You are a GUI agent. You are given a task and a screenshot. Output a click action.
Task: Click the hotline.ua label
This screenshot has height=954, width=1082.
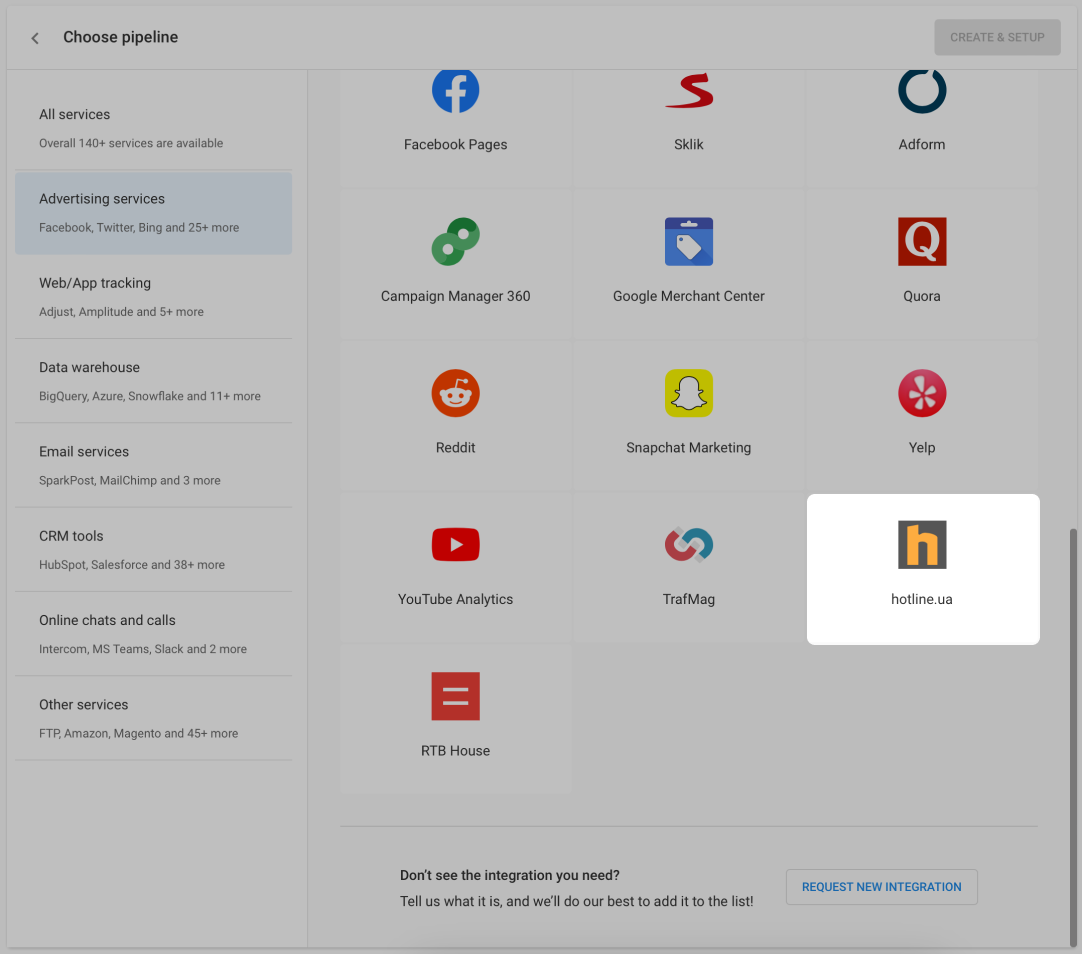coord(922,599)
